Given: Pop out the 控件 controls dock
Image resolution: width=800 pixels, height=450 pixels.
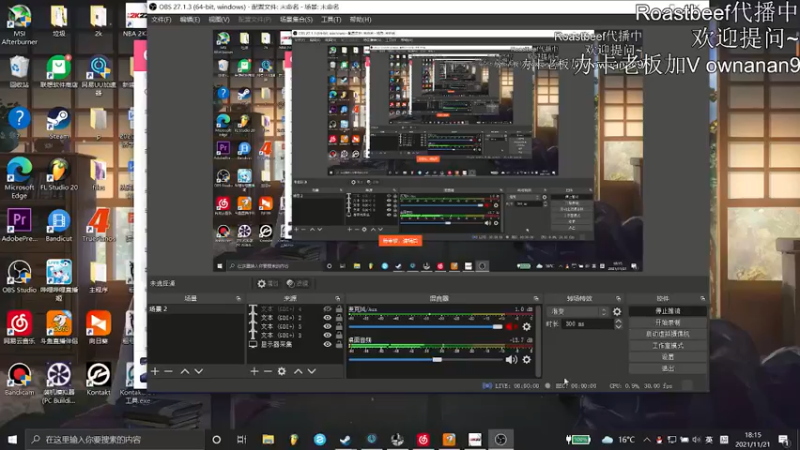Looking at the screenshot, I should [x=703, y=298].
